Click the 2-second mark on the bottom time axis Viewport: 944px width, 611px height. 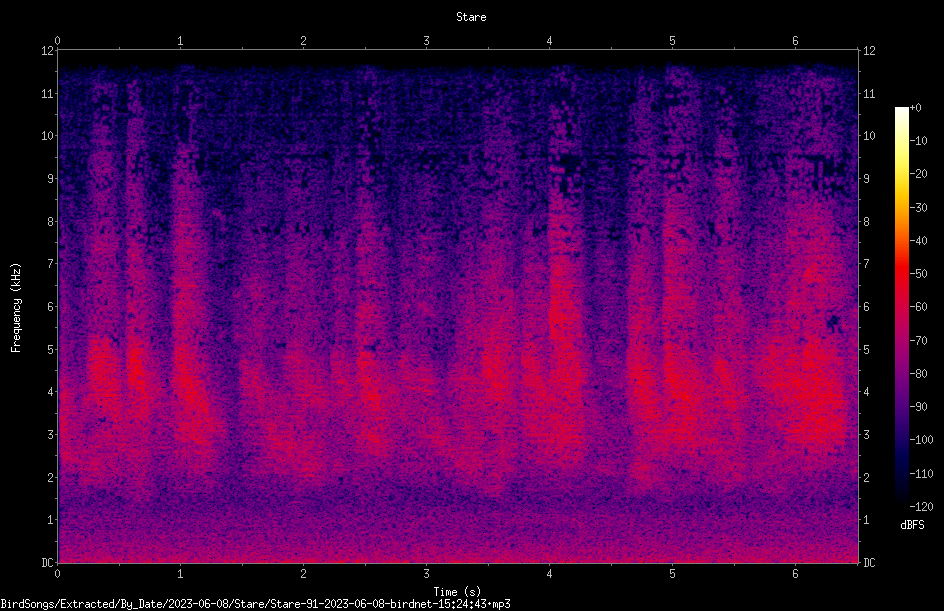pyautogui.click(x=303, y=574)
